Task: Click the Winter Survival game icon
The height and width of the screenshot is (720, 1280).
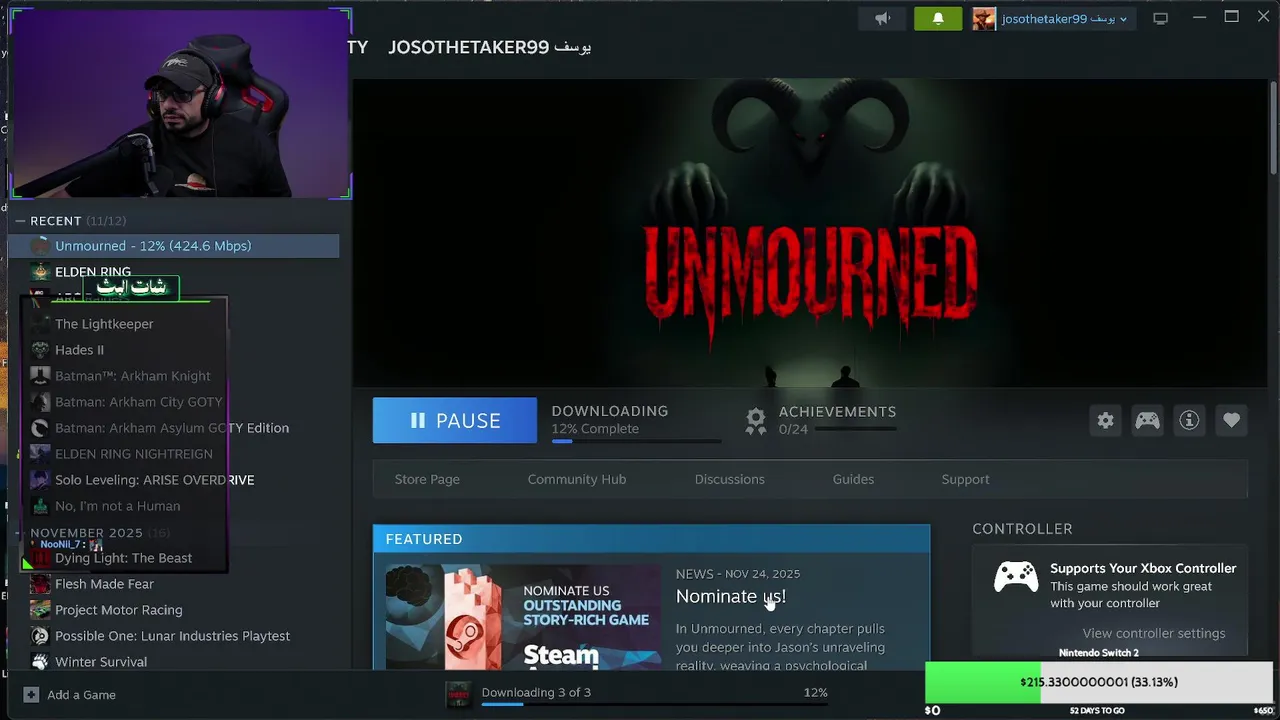Action: point(40,662)
